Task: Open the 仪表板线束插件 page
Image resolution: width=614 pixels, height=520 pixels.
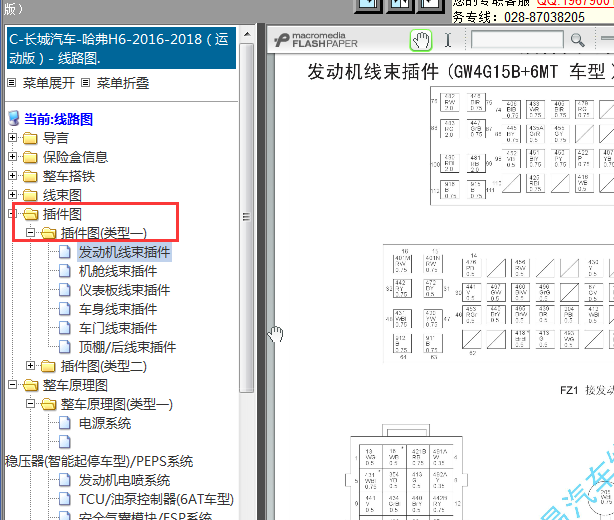Action: [x=124, y=290]
